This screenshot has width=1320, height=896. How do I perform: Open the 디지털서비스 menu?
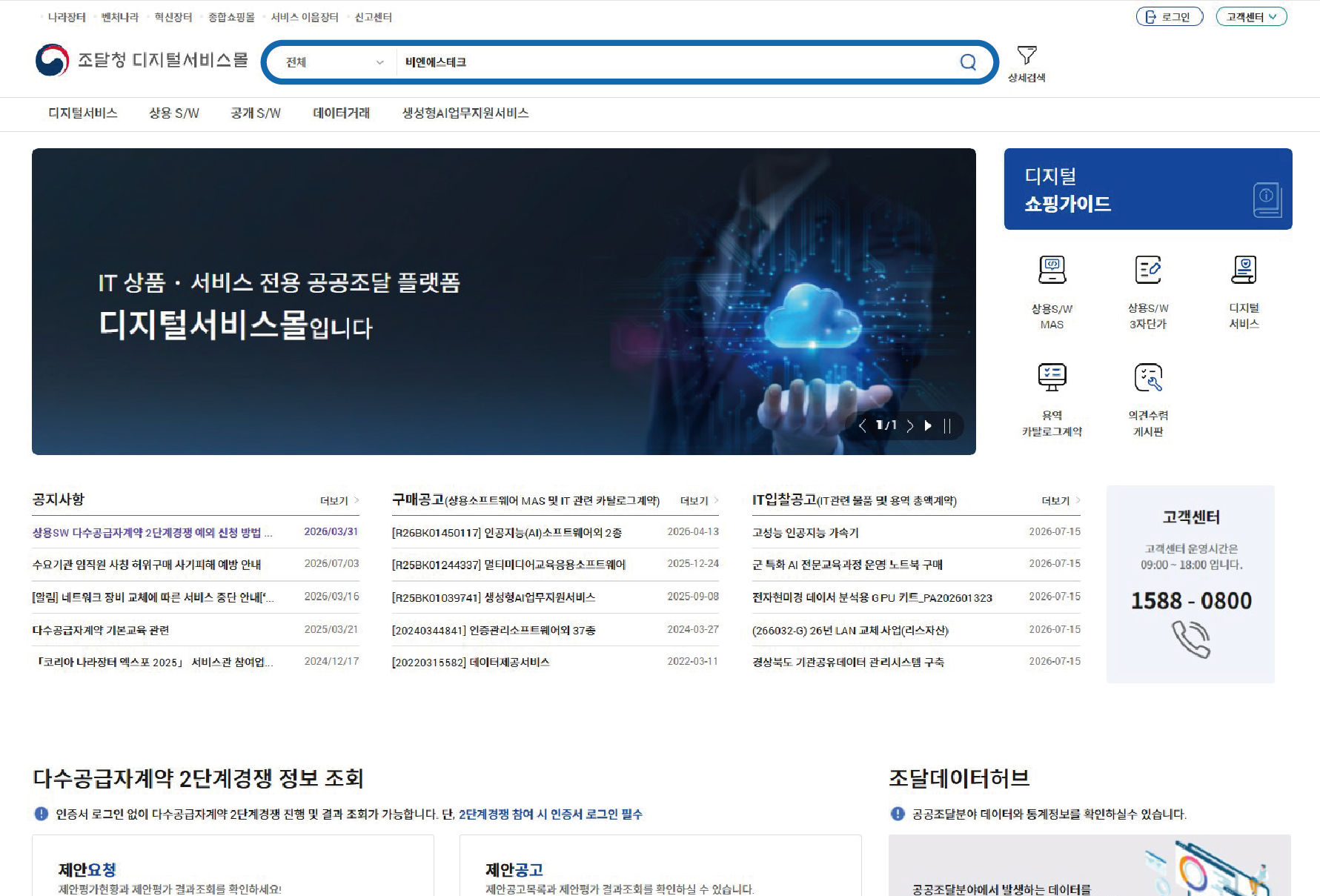coord(83,113)
